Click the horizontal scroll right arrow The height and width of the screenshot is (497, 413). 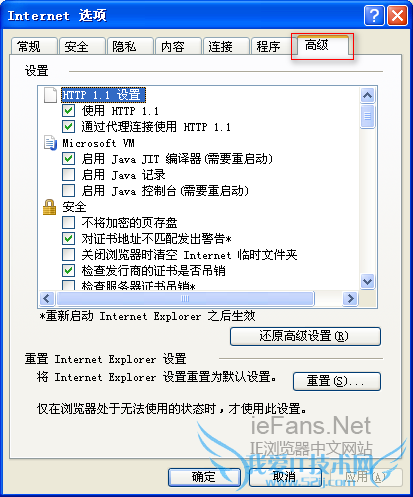point(350,298)
